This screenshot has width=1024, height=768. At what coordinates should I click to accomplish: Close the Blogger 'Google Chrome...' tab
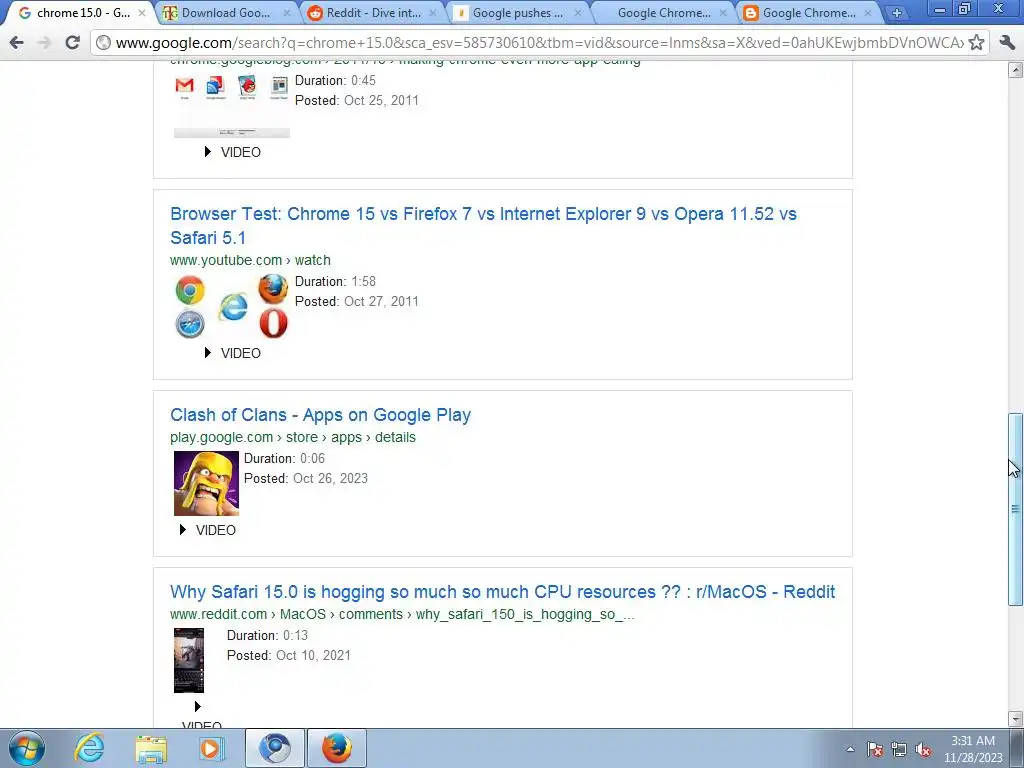point(867,12)
